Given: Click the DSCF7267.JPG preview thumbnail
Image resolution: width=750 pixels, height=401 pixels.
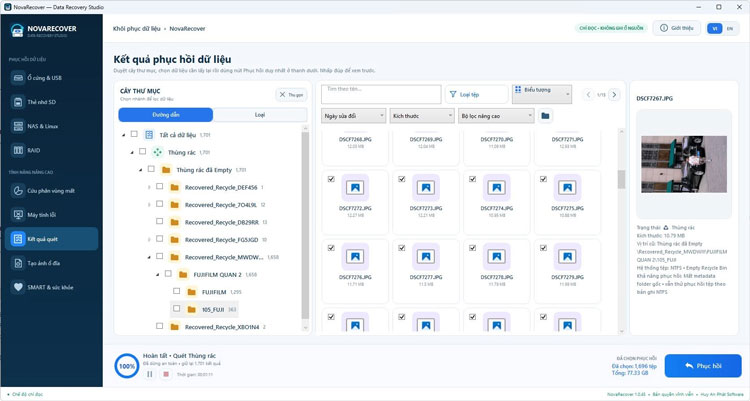Looking at the screenshot, I should 684,164.
